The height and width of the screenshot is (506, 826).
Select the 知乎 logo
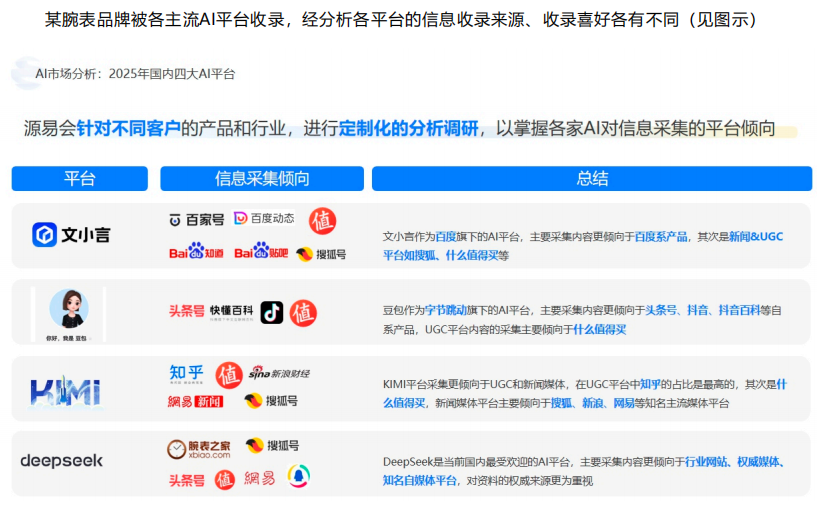coord(186,374)
